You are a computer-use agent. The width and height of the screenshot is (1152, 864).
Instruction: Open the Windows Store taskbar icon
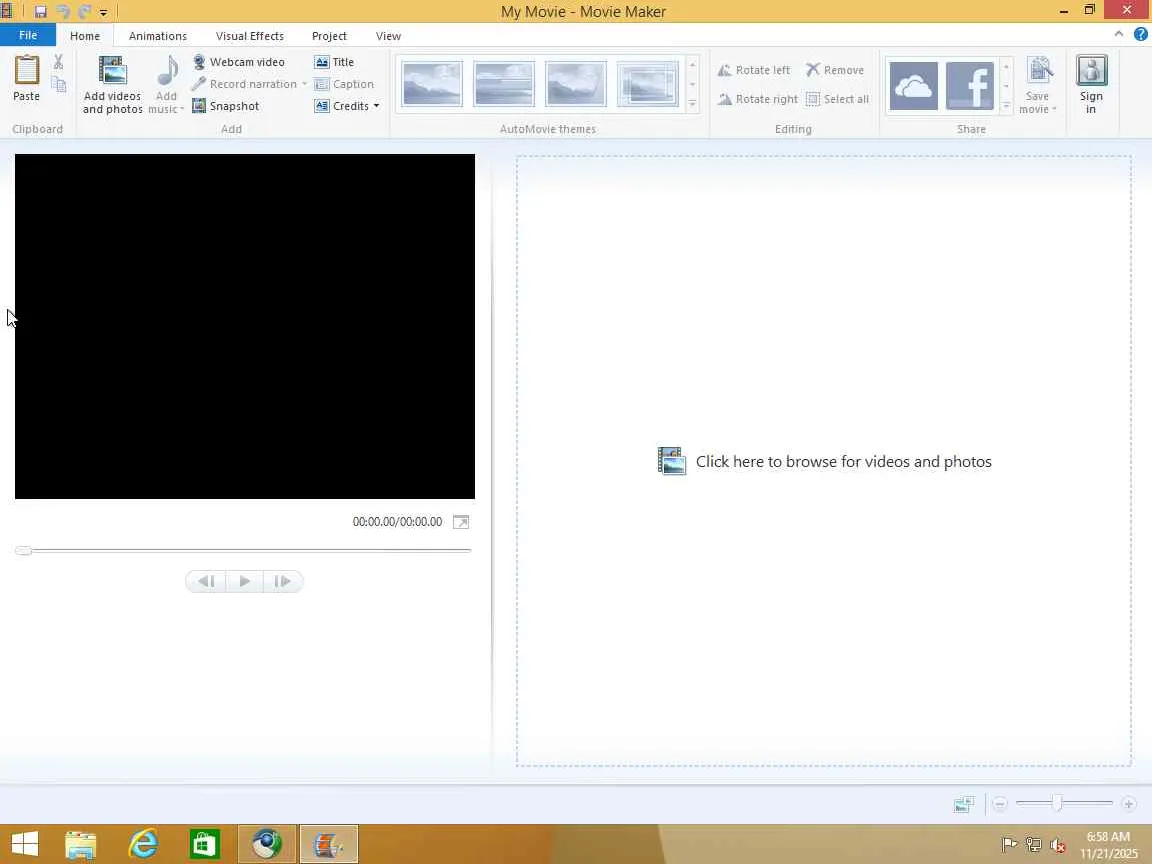pos(204,844)
